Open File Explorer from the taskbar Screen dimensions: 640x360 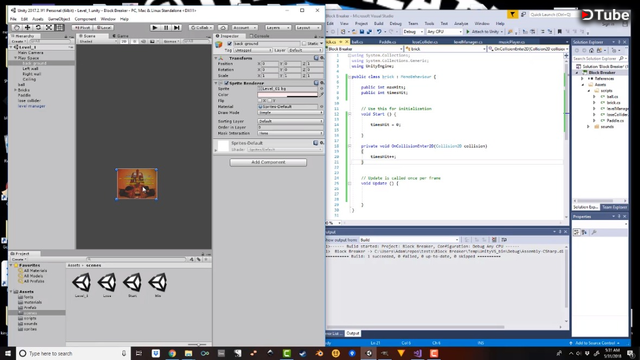tap(188, 353)
